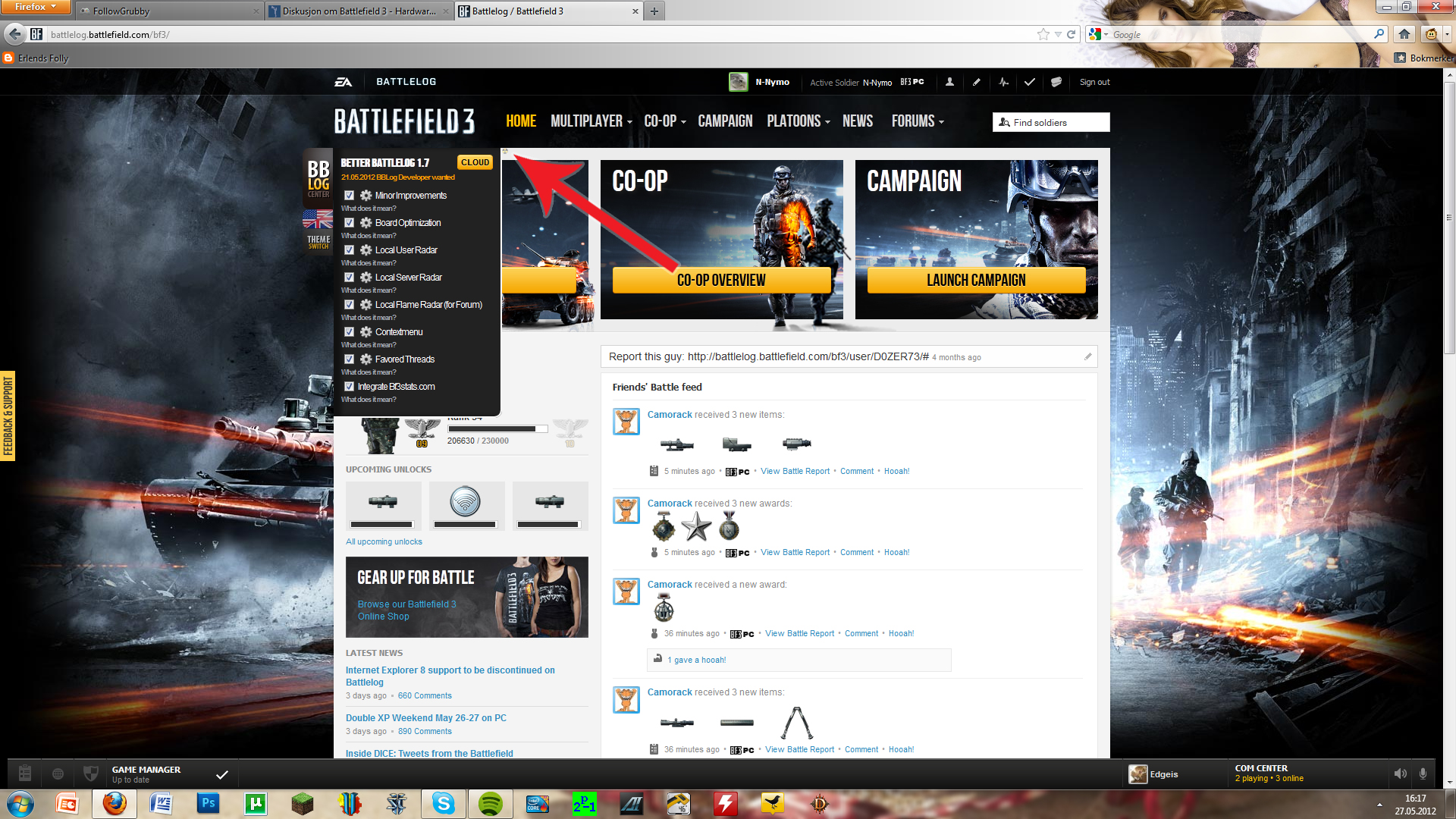Viewport: 1456px width, 819px height.
Task: Click the Launch Campaign button
Action: tap(976, 280)
